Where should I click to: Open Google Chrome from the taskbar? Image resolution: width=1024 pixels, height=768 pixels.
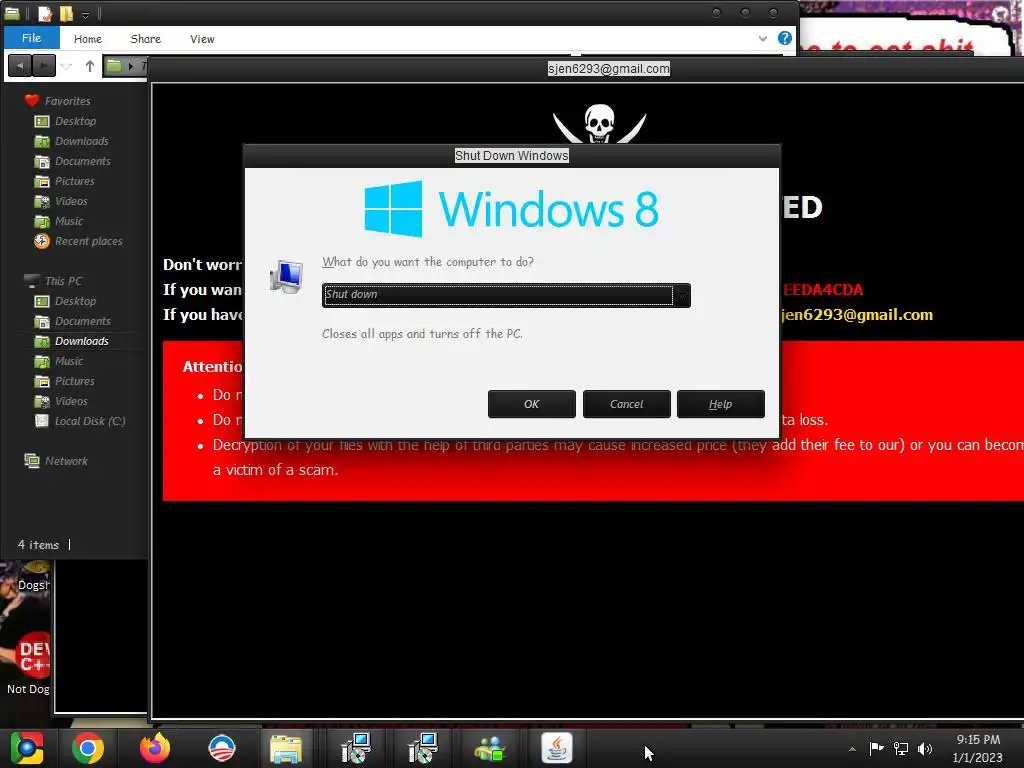point(88,748)
